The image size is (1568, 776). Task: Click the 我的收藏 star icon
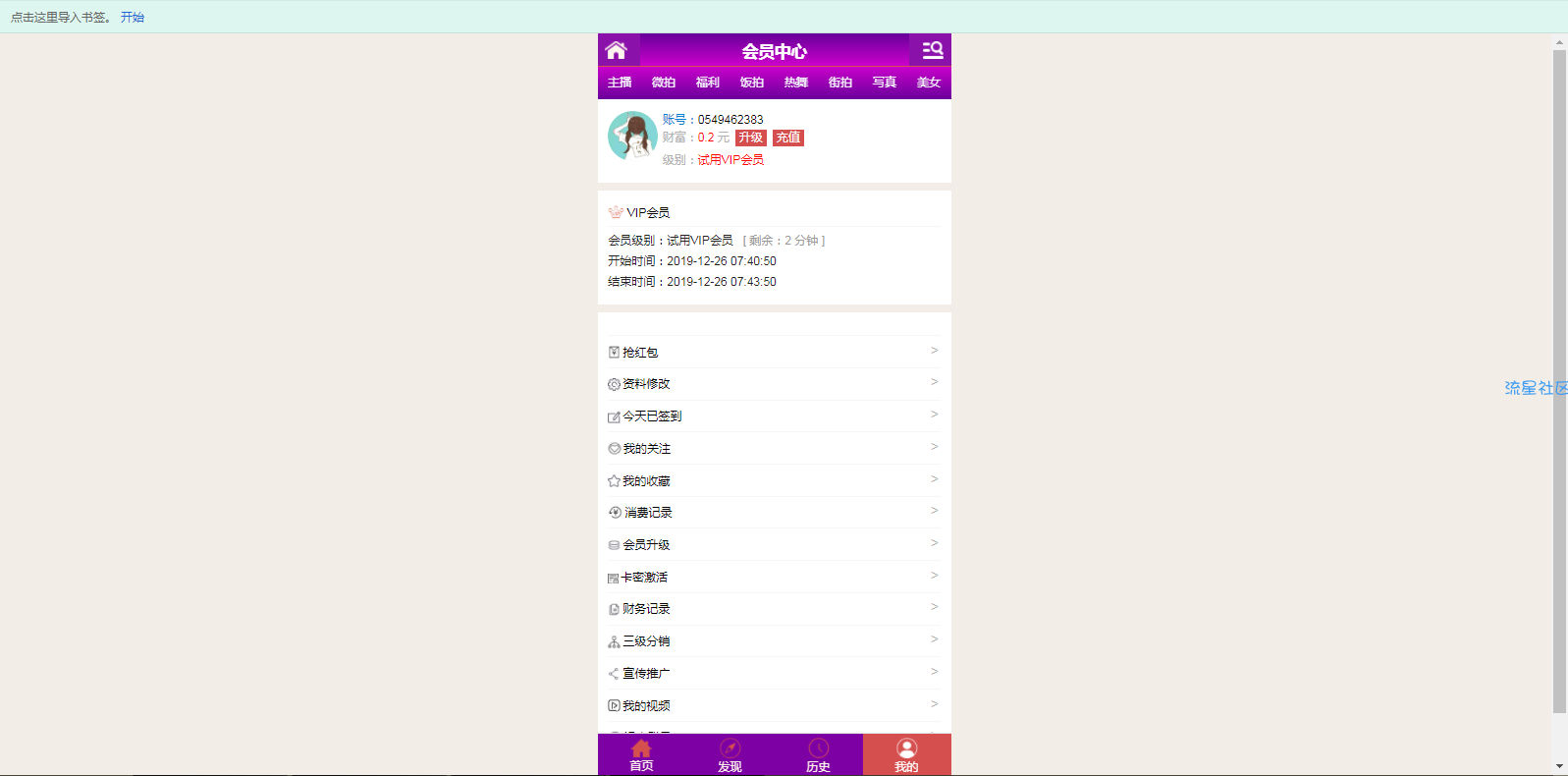pyautogui.click(x=614, y=481)
